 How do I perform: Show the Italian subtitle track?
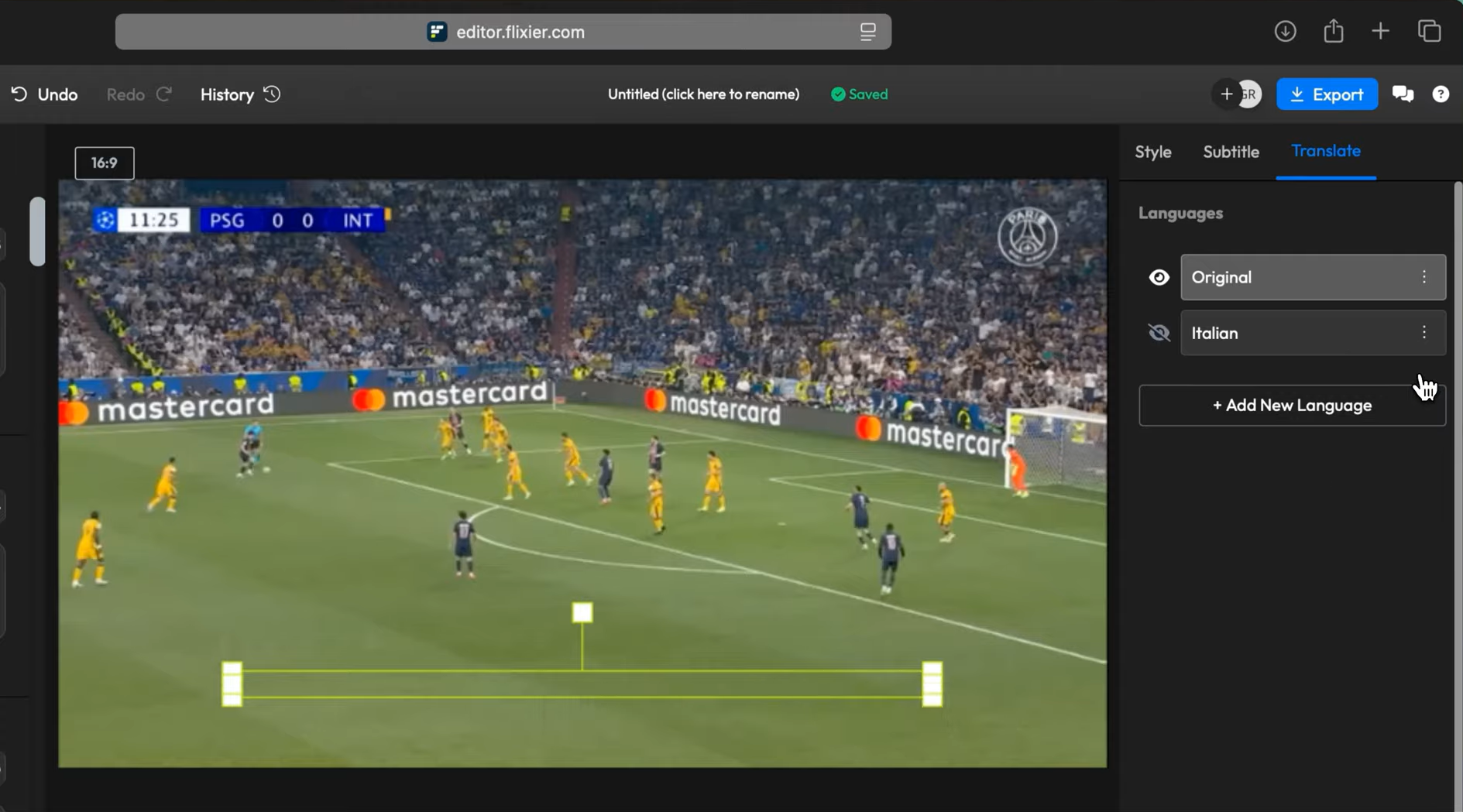point(1159,332)
